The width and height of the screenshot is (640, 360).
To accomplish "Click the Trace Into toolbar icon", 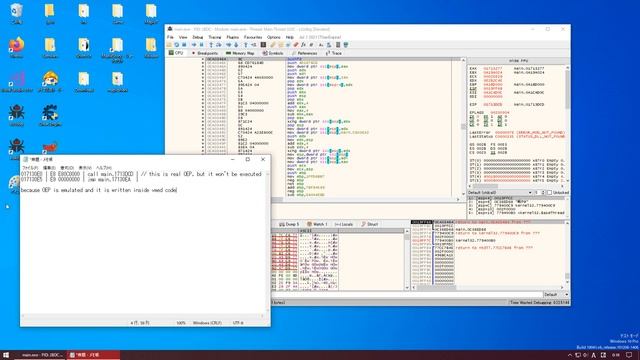I will pos(229,45).
